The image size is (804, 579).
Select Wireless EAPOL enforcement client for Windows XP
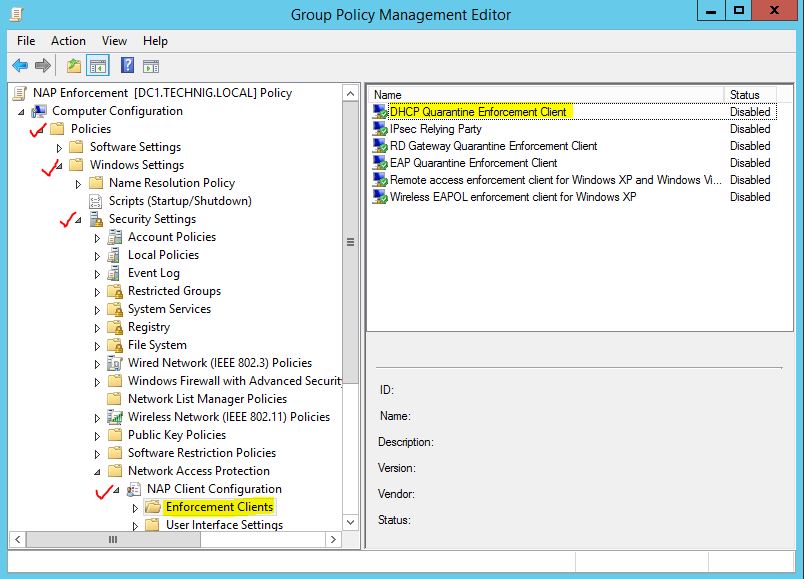point(499,197)
